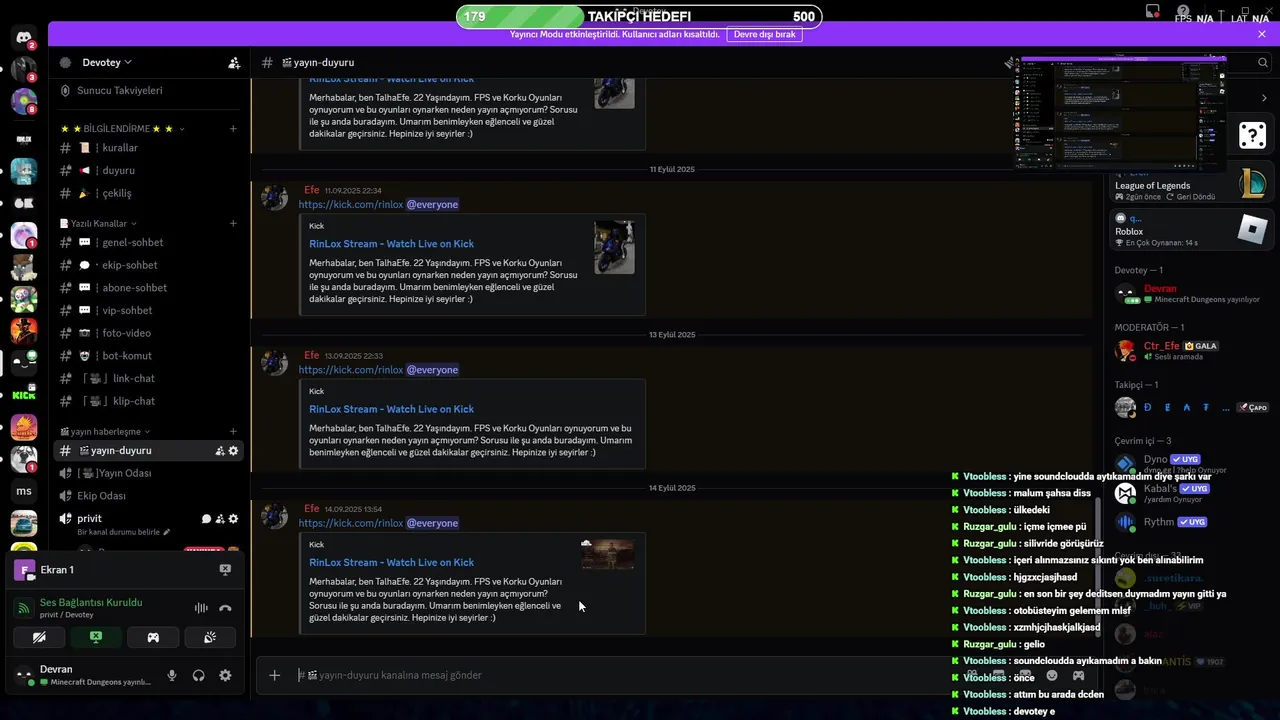Open RinLox Stream title in 13.09.2025 embed
The image size is (1280, 720).
[x=391, y=409]
